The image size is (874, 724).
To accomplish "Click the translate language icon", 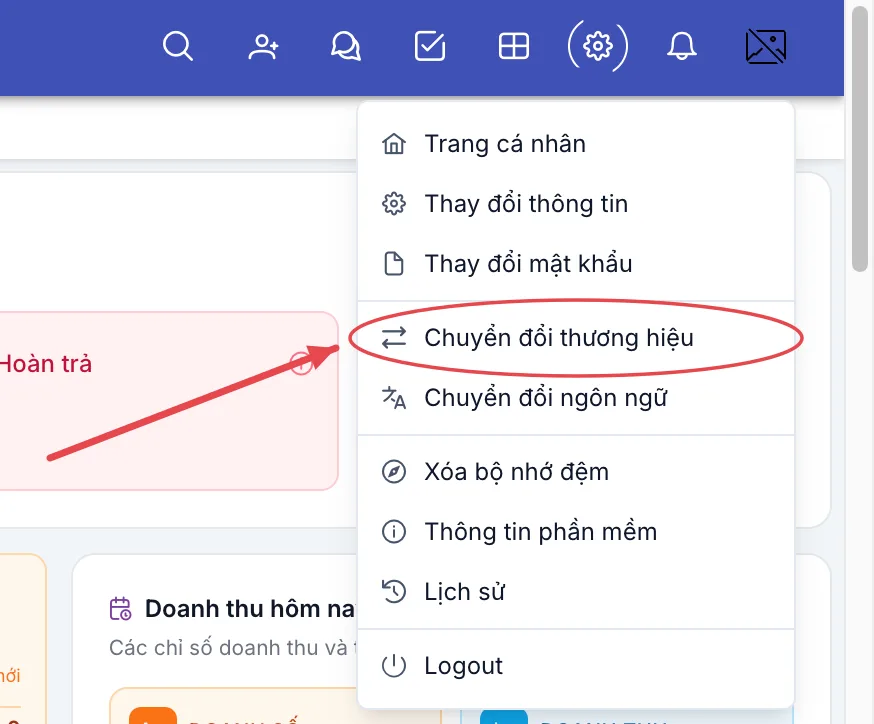I will coord(394,398).
